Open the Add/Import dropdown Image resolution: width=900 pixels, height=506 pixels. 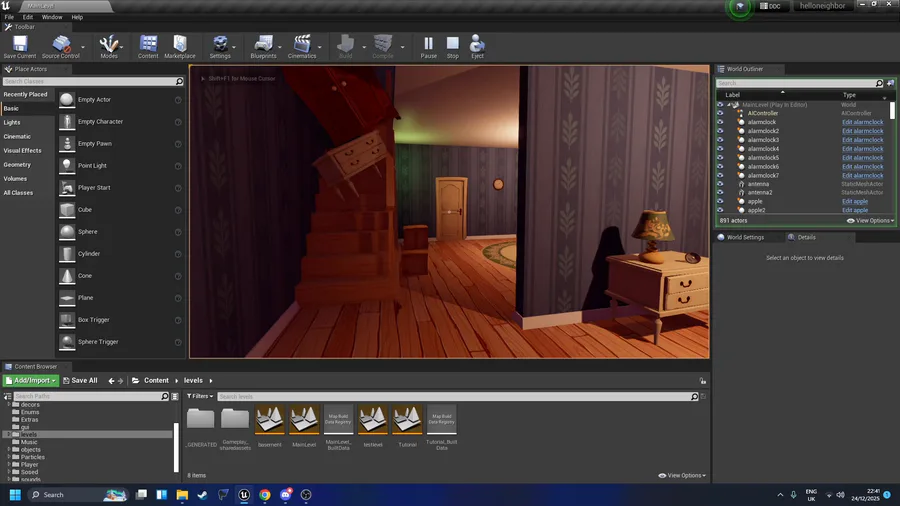pos(31,381)
